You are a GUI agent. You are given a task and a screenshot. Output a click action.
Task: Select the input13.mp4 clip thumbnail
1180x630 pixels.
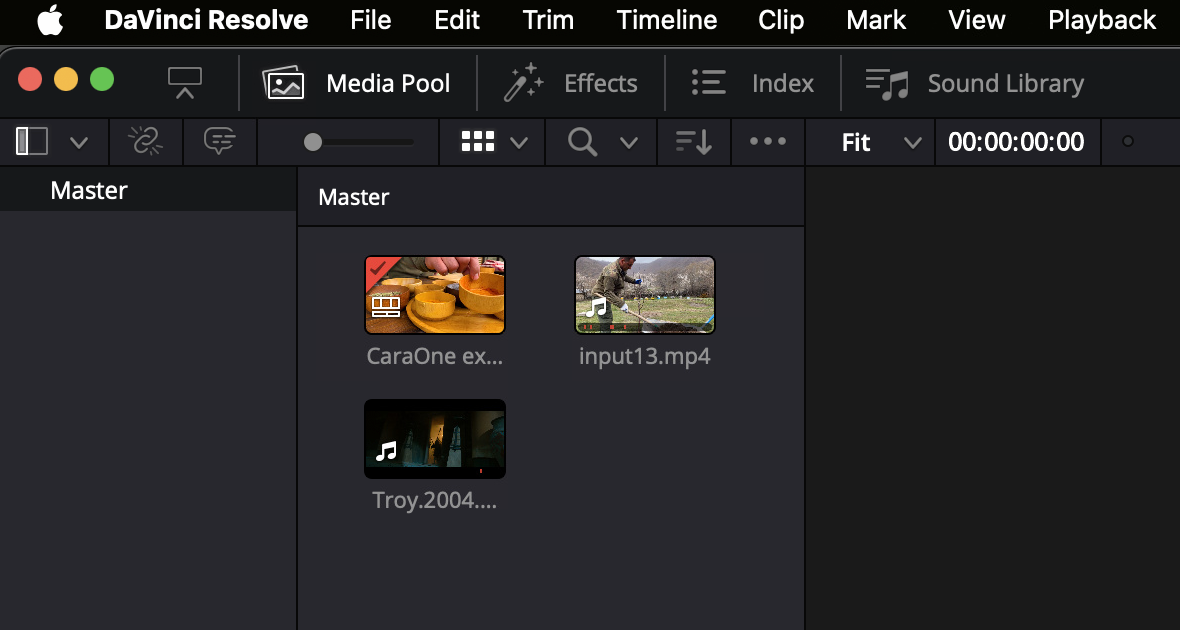click(645, 295)
